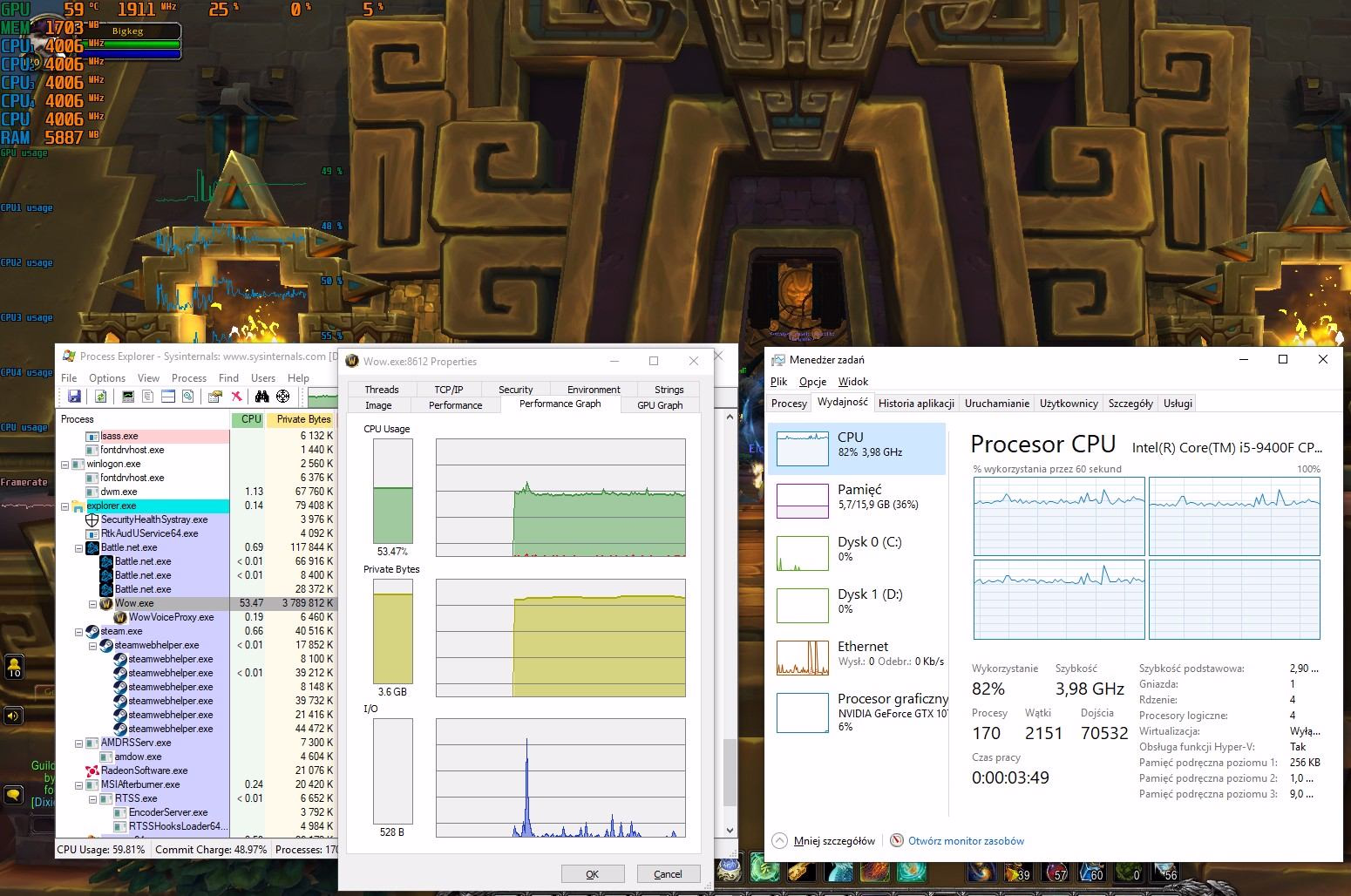This screenshot has width=1351, height=896.
Task: Click the Refresh Now toolbar icon
Action: pos(101,397)
